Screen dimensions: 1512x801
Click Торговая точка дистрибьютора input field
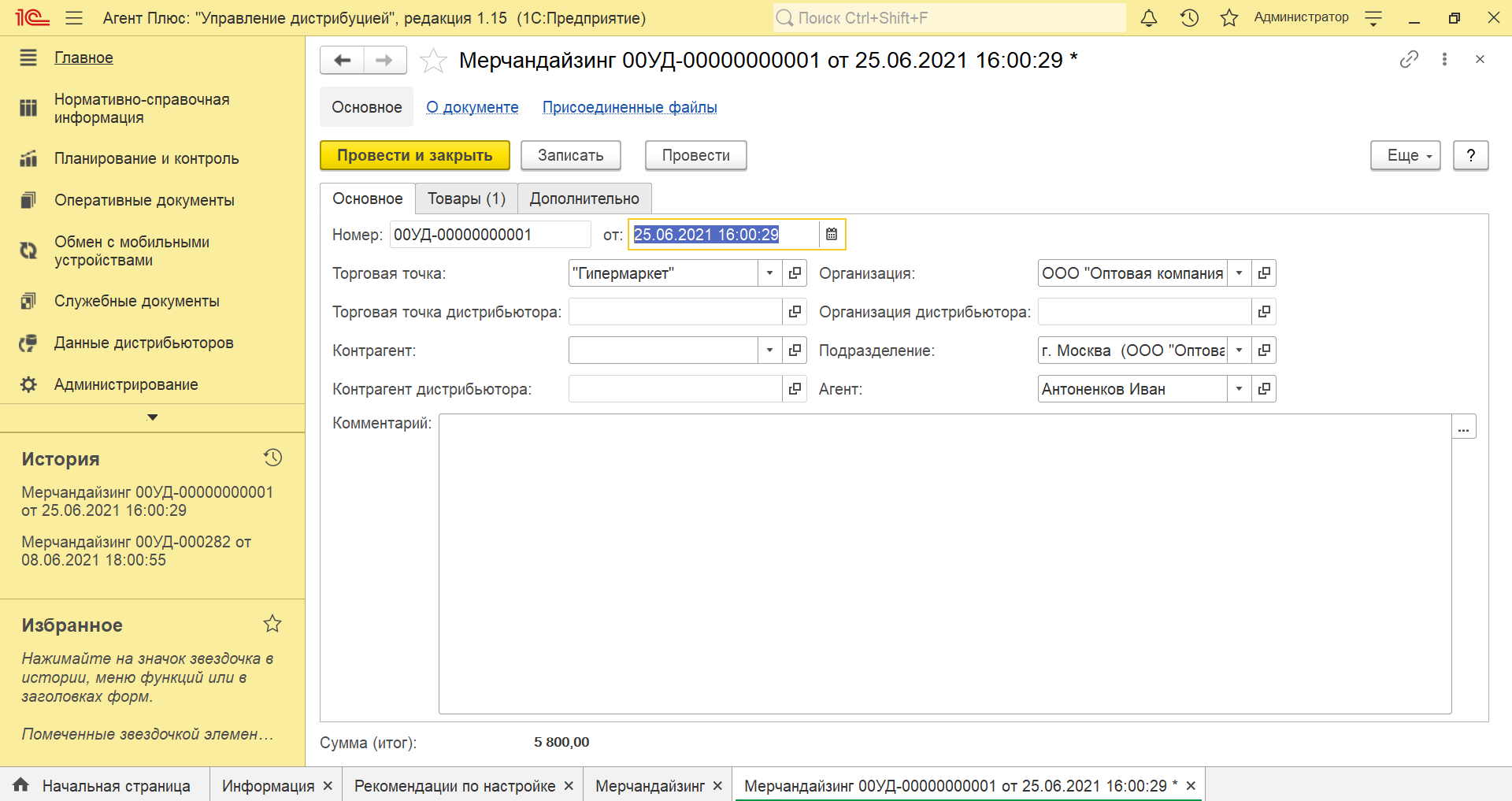675,311
